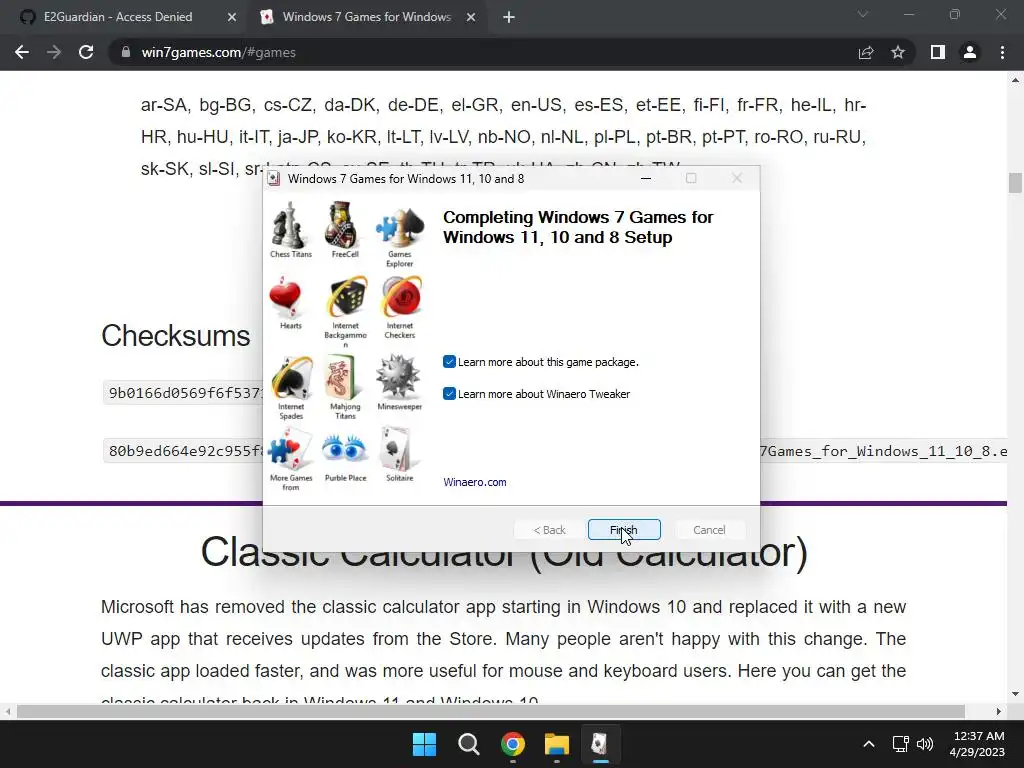Go forward in Chrome
Image resolution: width=1024 pixels, height=768 pixels.
pyautogui.click(x=54, y=52)
